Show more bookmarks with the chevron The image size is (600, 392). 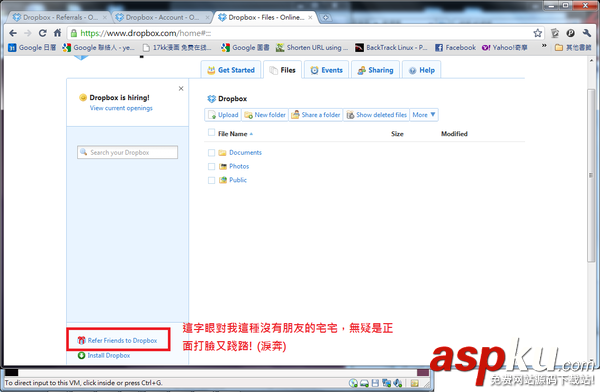(x=544, y=46)
